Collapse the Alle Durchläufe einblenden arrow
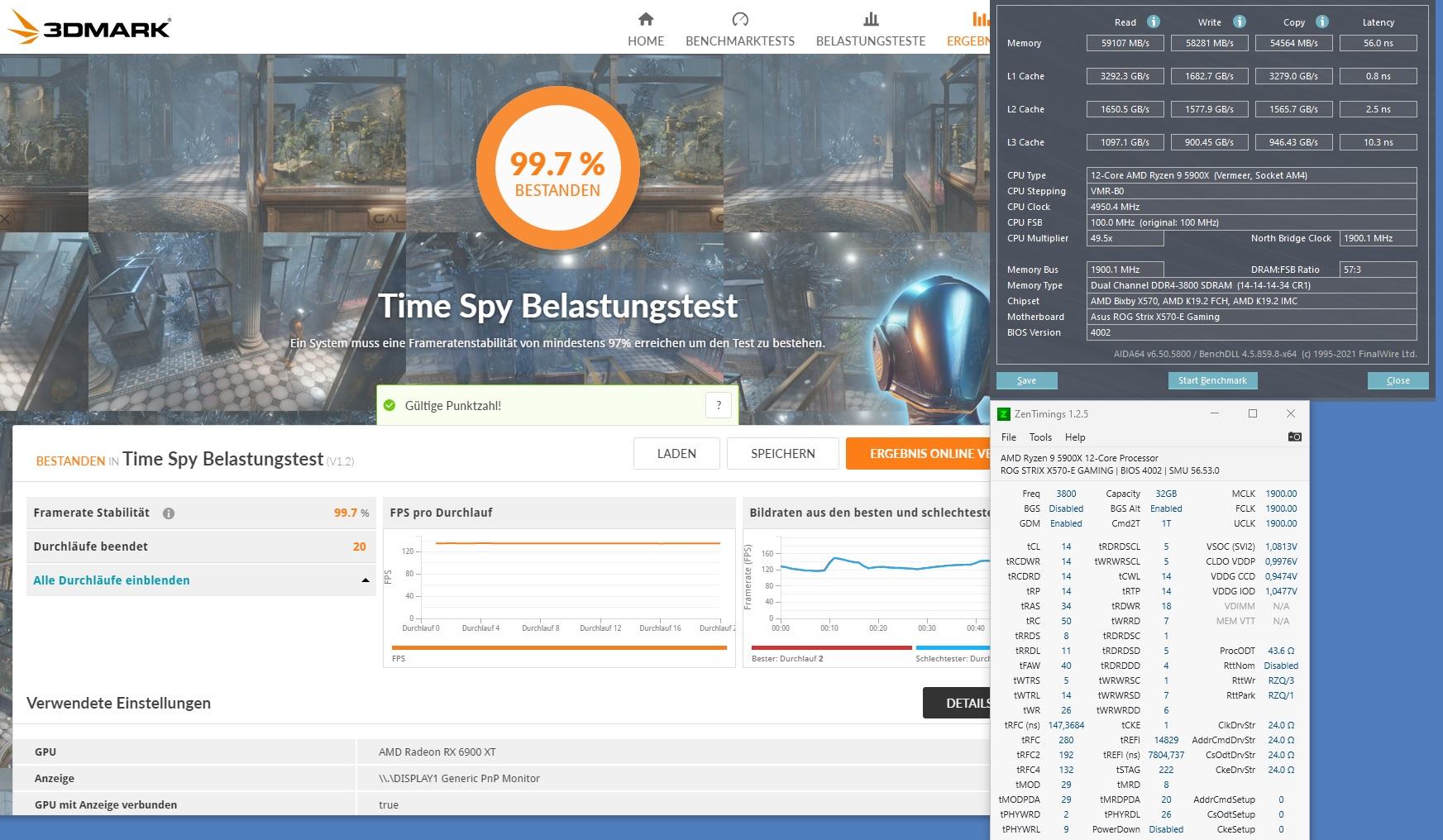The height and width of the screenshot is (840, 1443). 366,580
